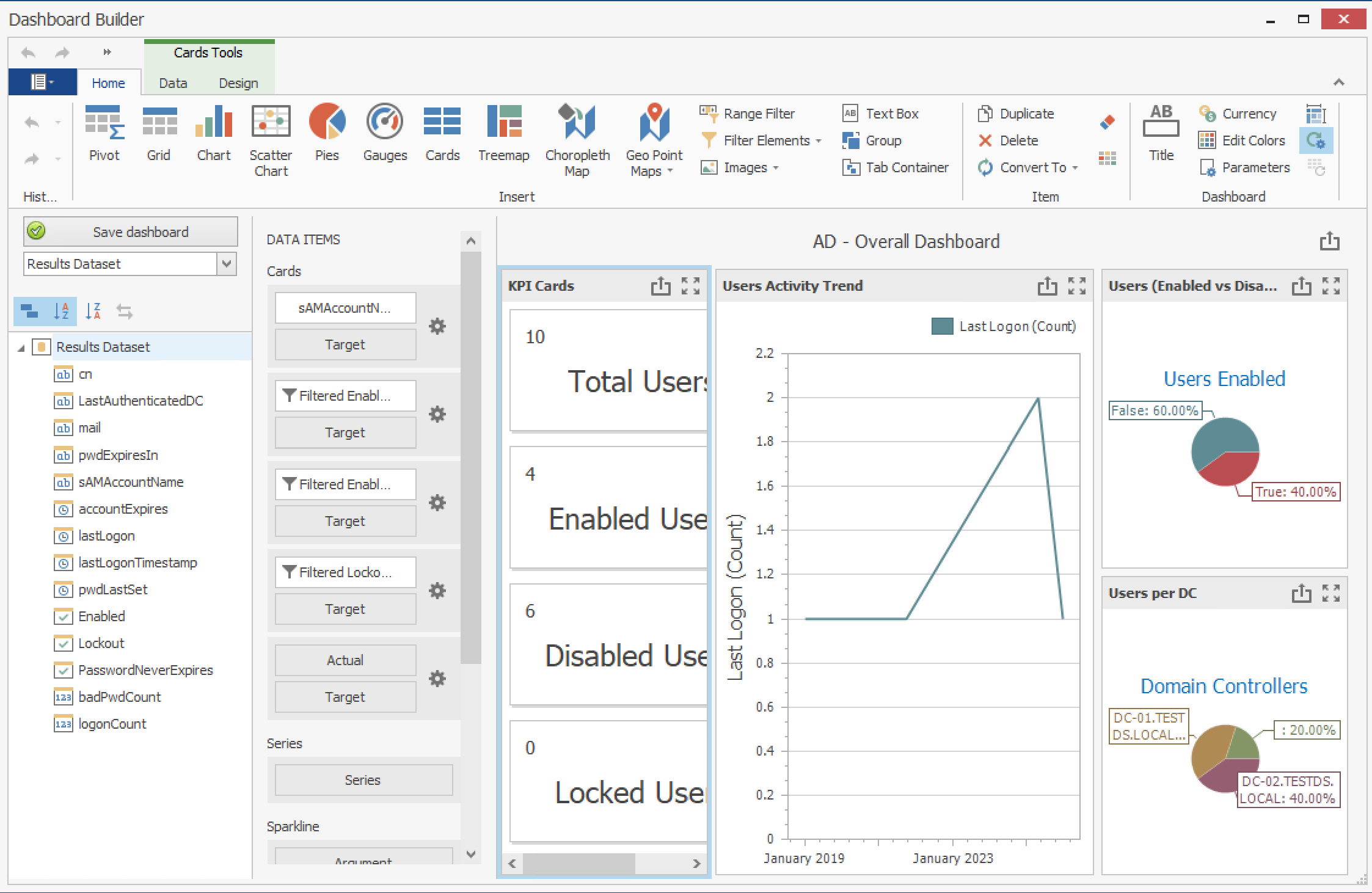Toggle descending Z-A field sorting
This screenshot has width=1372, height=893.
pyautogui.click(x=93, y=312)
